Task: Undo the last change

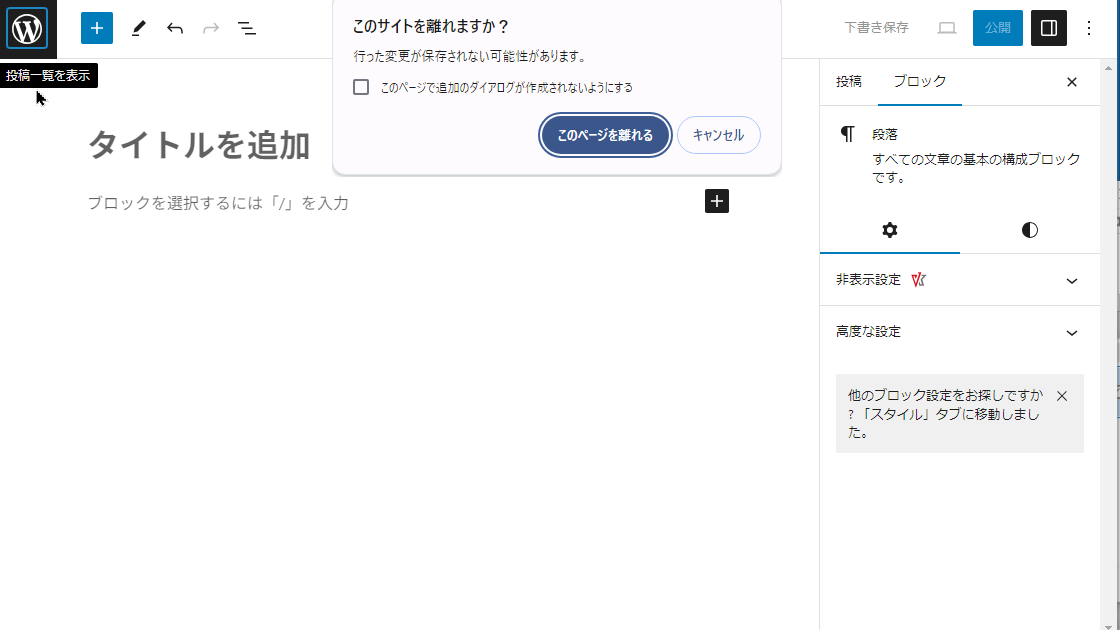Action: tap(175, 28)
